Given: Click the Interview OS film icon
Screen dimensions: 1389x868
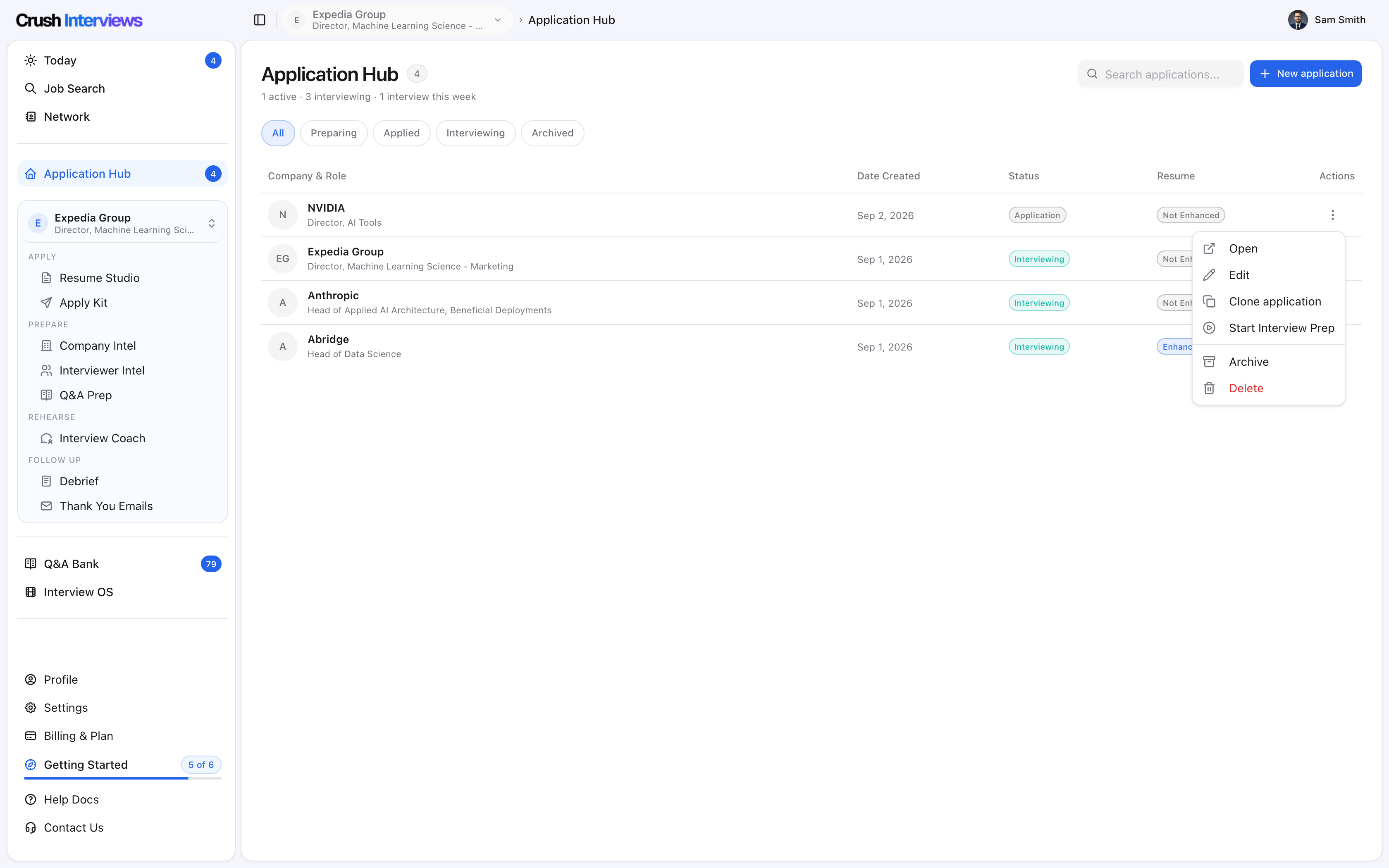Looking at the screenshot, I should tap(31, 592).
